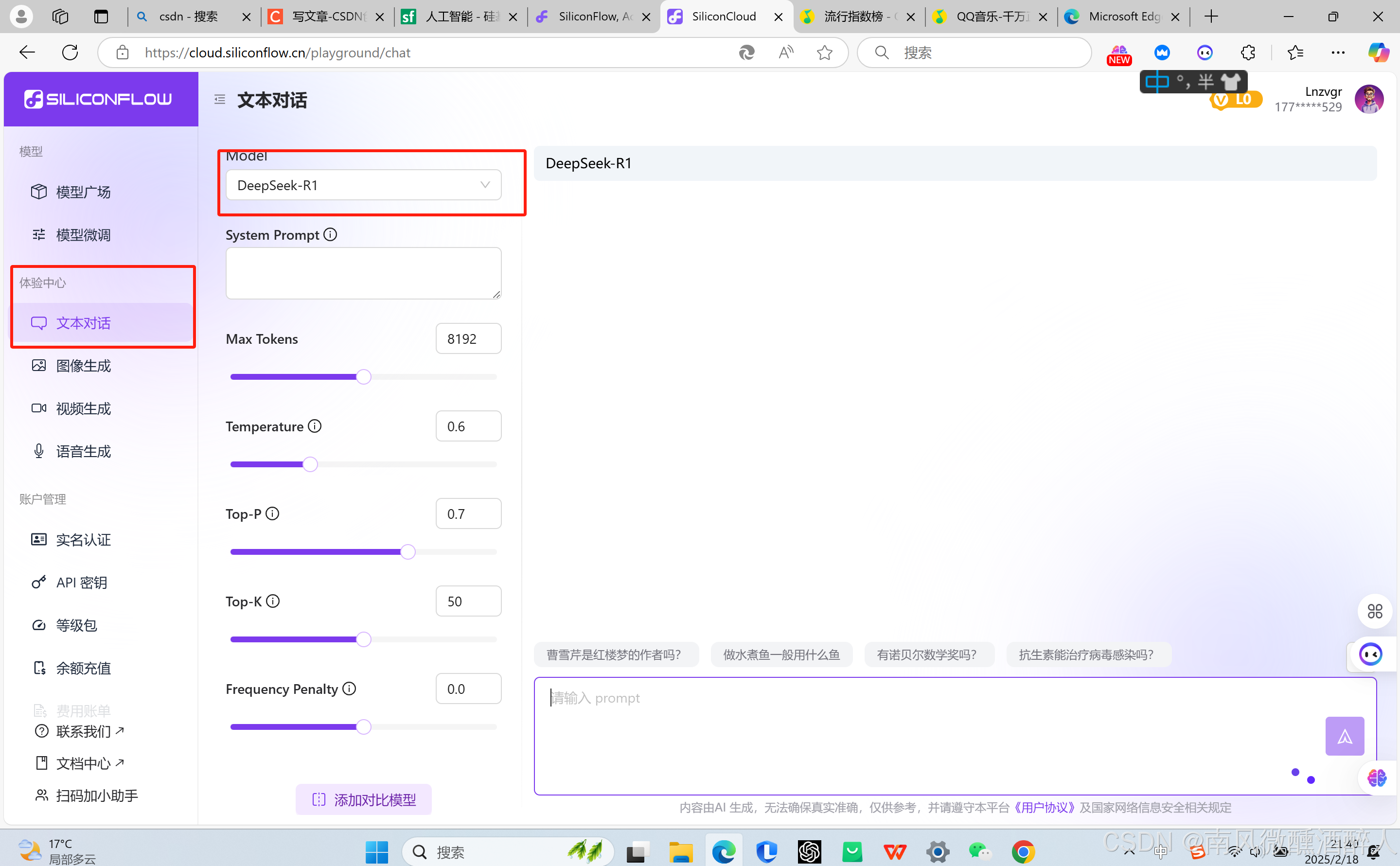Viewport: 1400px width, 866px height.
Task: Click System Prompt info icon
Action: (331, 235)
